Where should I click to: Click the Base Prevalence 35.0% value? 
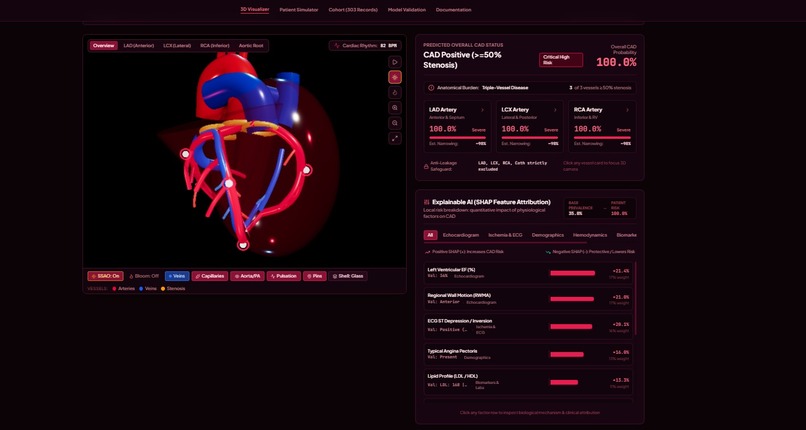575,213
